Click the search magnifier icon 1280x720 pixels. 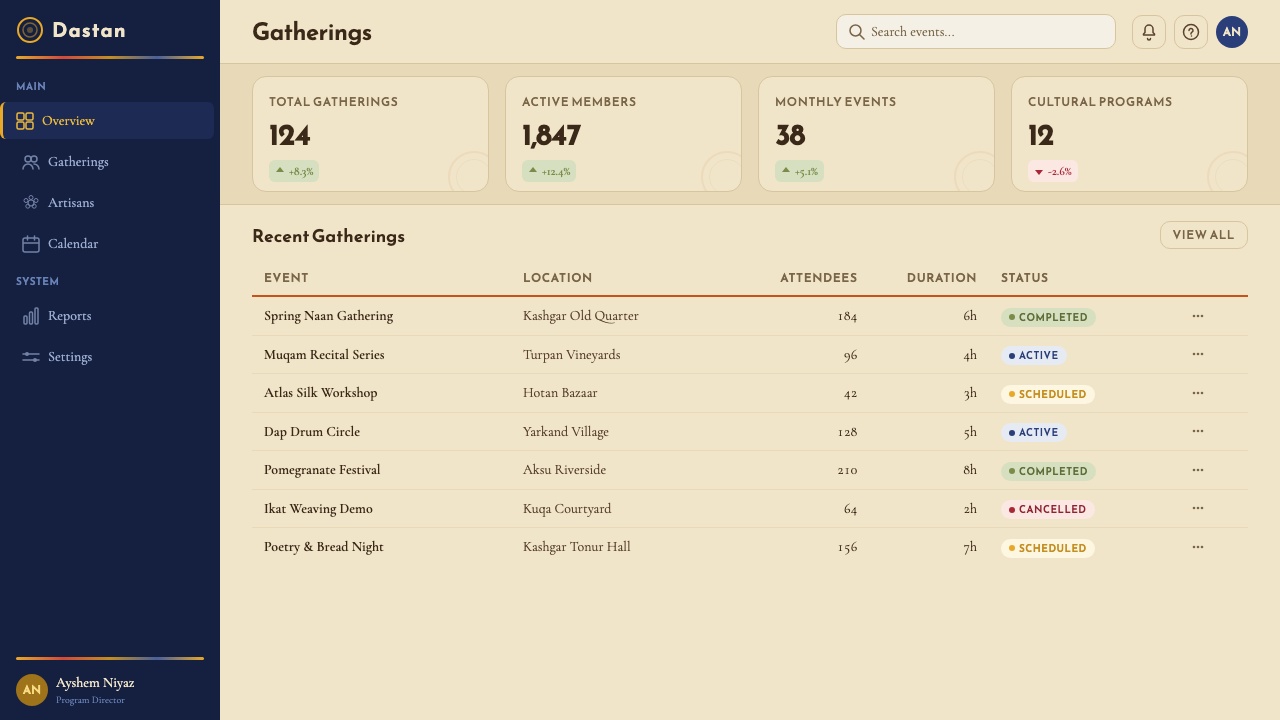pos(856,32)
